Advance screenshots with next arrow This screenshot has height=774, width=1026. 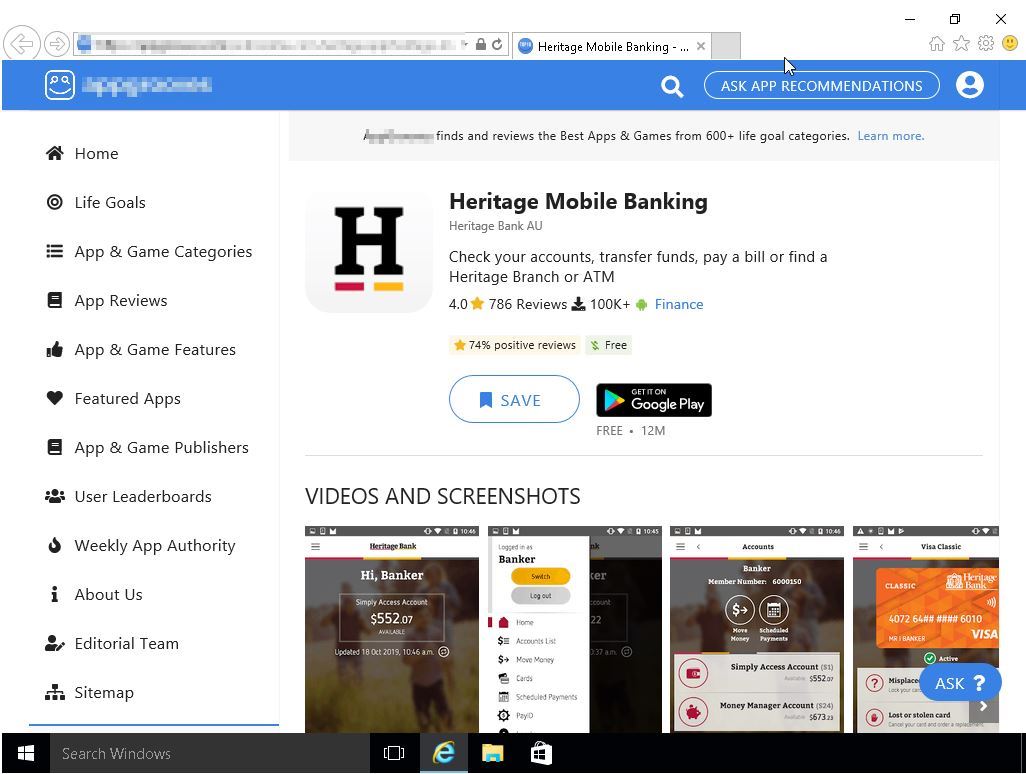(983, 706)
